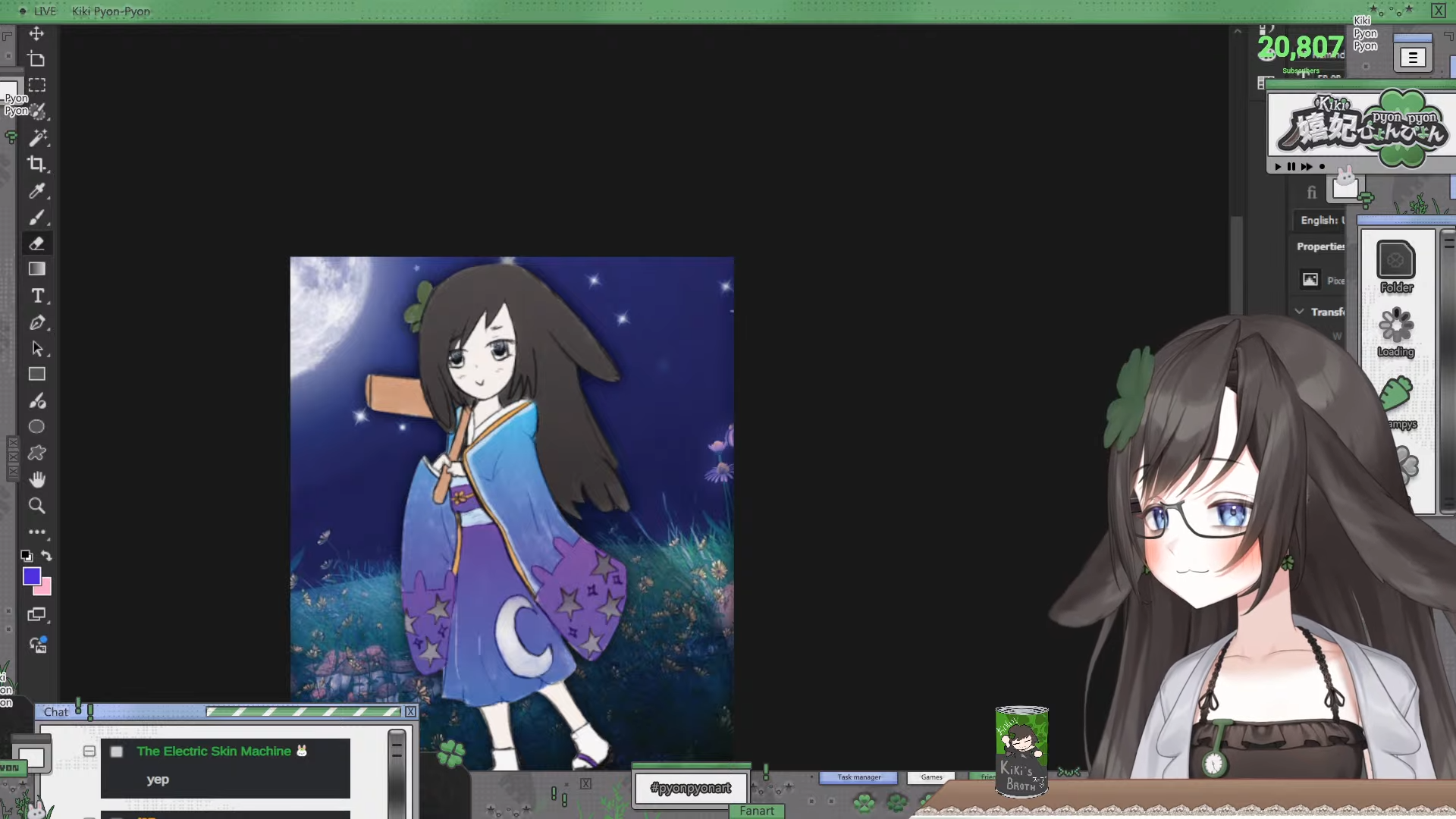Collapse The Electric Skin Machine chat message

click(89, 752)
